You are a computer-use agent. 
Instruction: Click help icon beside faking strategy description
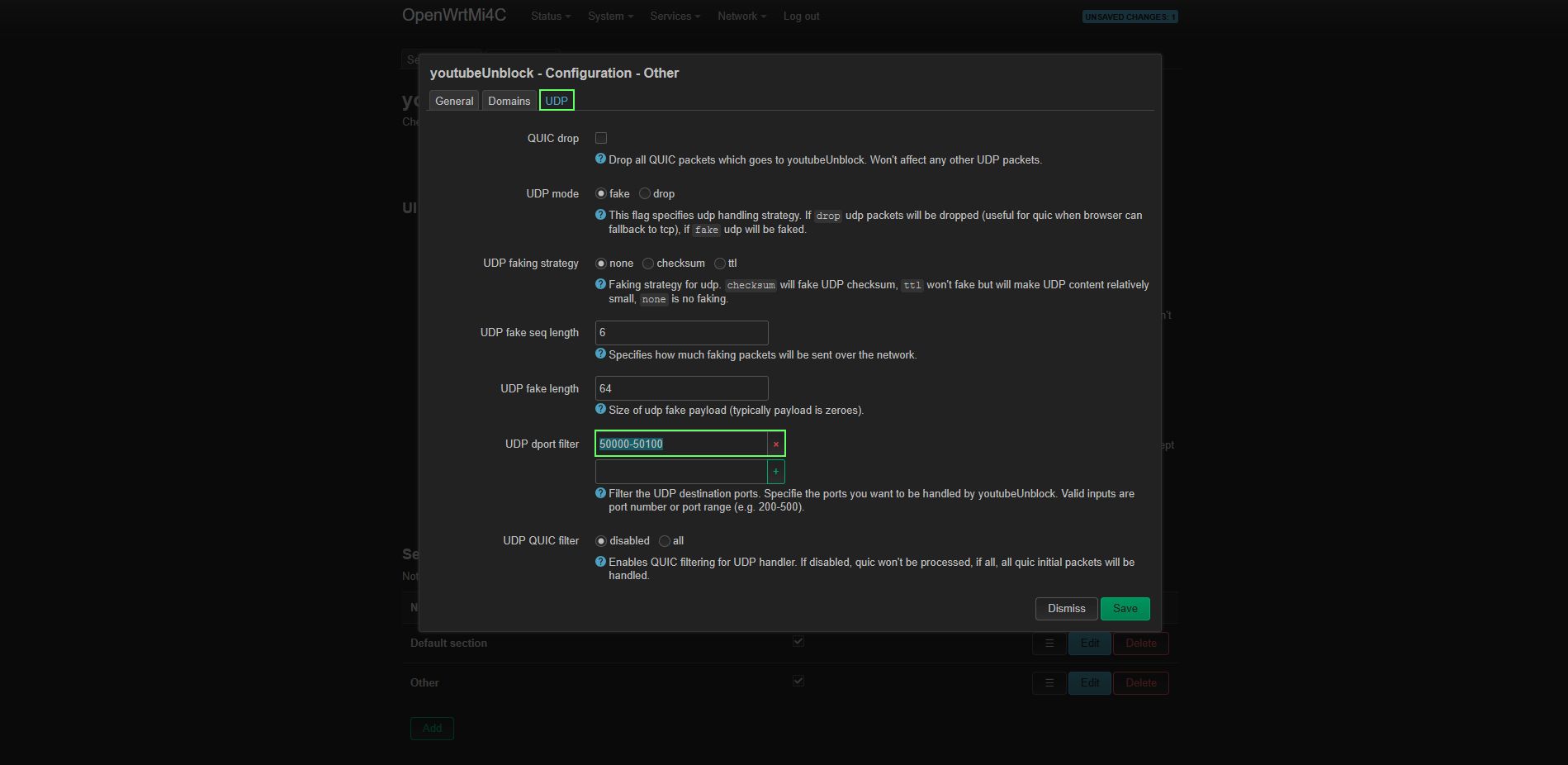[x=600, y=283]
